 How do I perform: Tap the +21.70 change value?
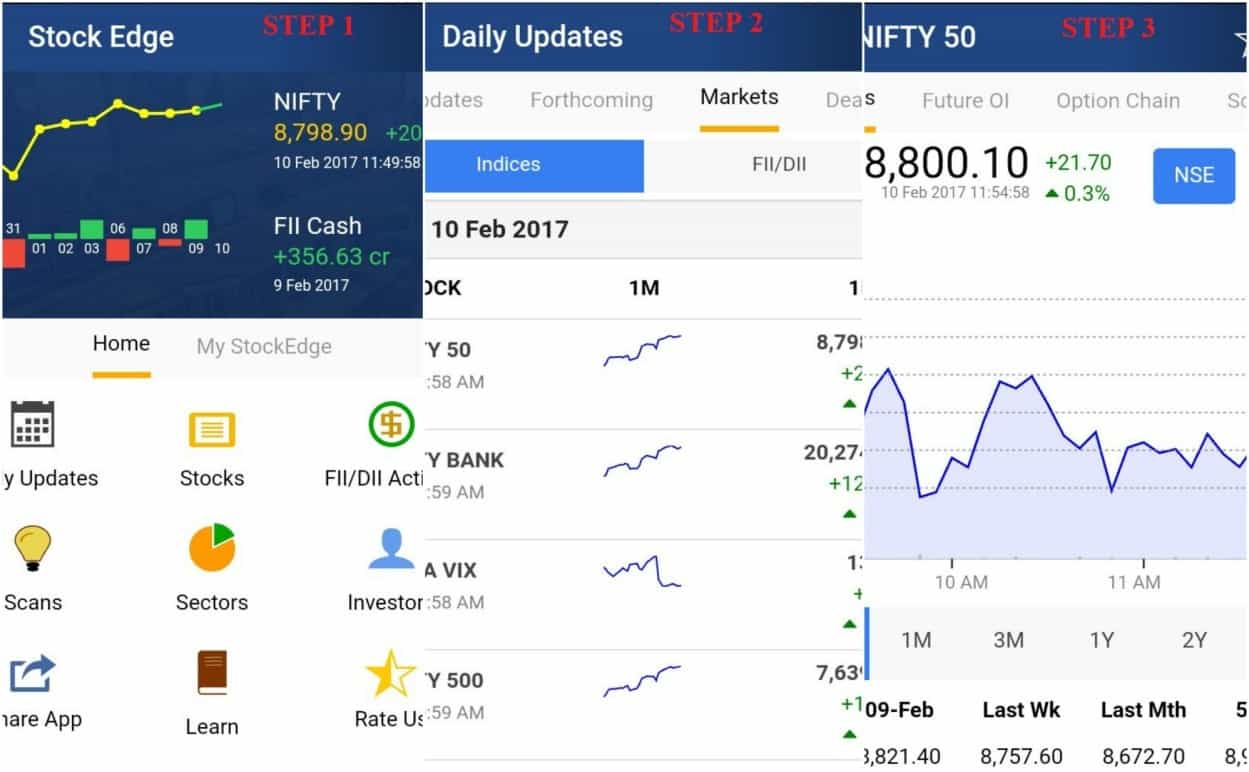tap(1078, 162)
